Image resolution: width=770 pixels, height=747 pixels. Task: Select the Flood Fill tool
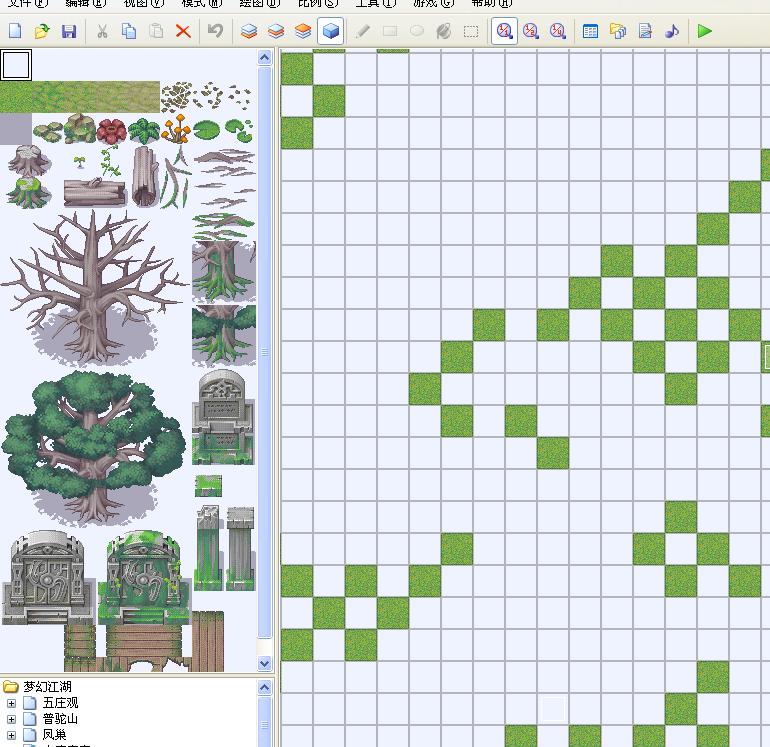pyautogui.click(x=443, y=31)
